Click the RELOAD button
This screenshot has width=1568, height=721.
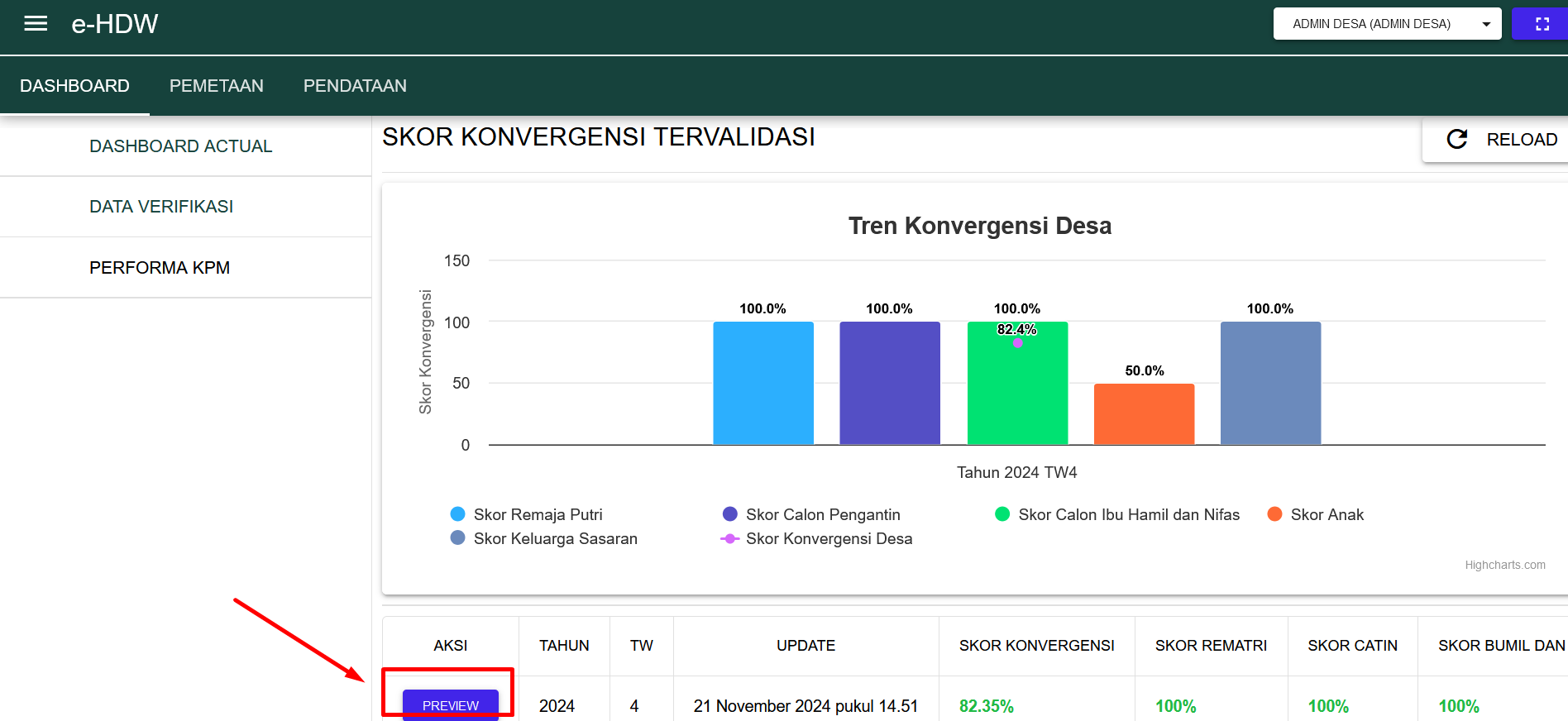pyautogui.click(x=1495, y=139)
